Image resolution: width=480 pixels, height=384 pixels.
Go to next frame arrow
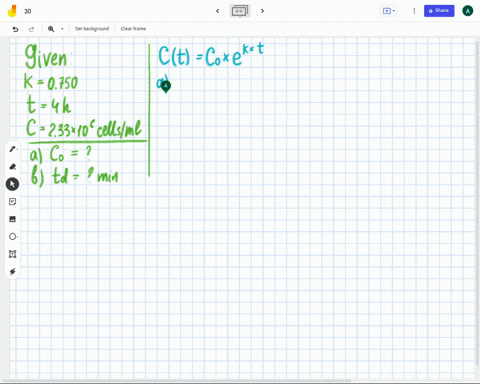262,11
